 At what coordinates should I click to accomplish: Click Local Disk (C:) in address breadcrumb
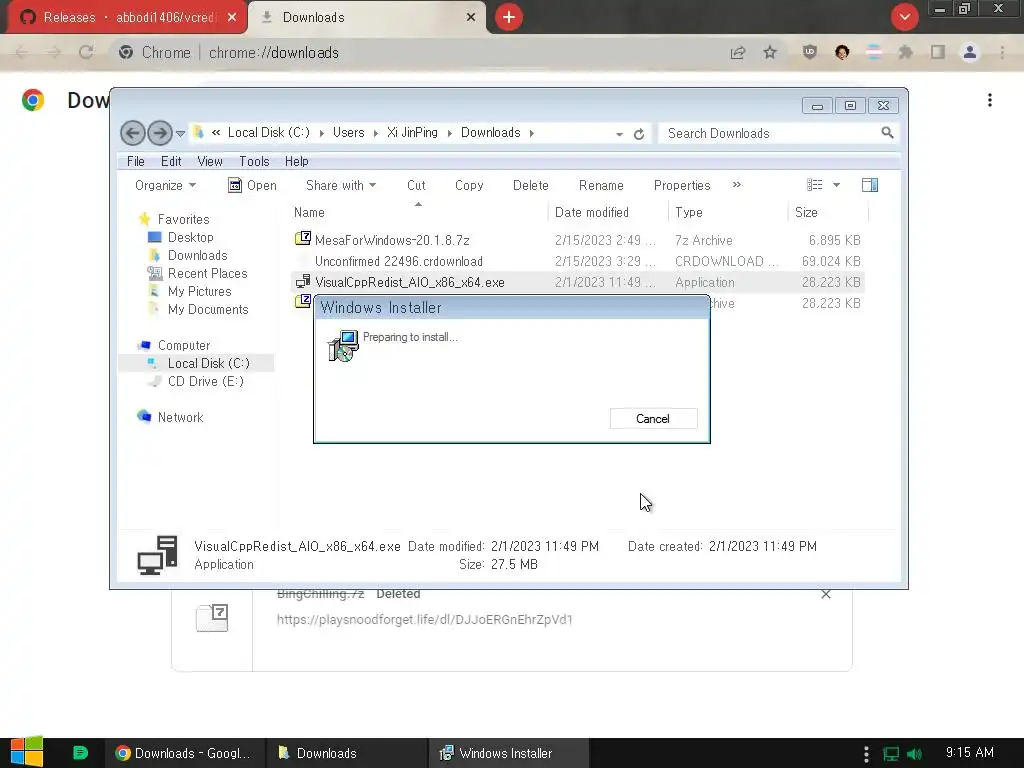pyautogui.click(x=268, y=133)
